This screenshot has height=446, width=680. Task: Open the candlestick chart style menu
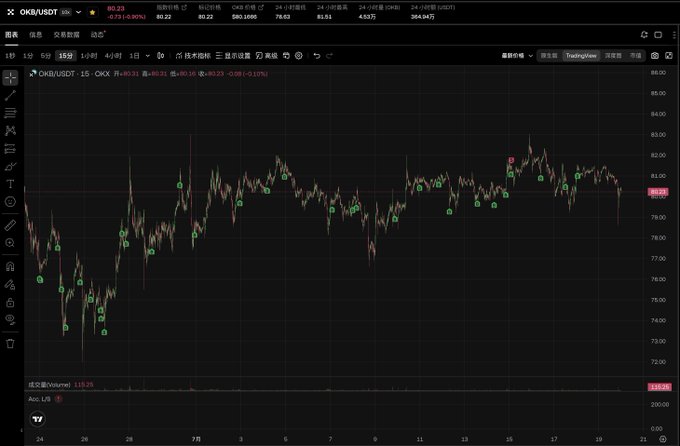point(160,56)
